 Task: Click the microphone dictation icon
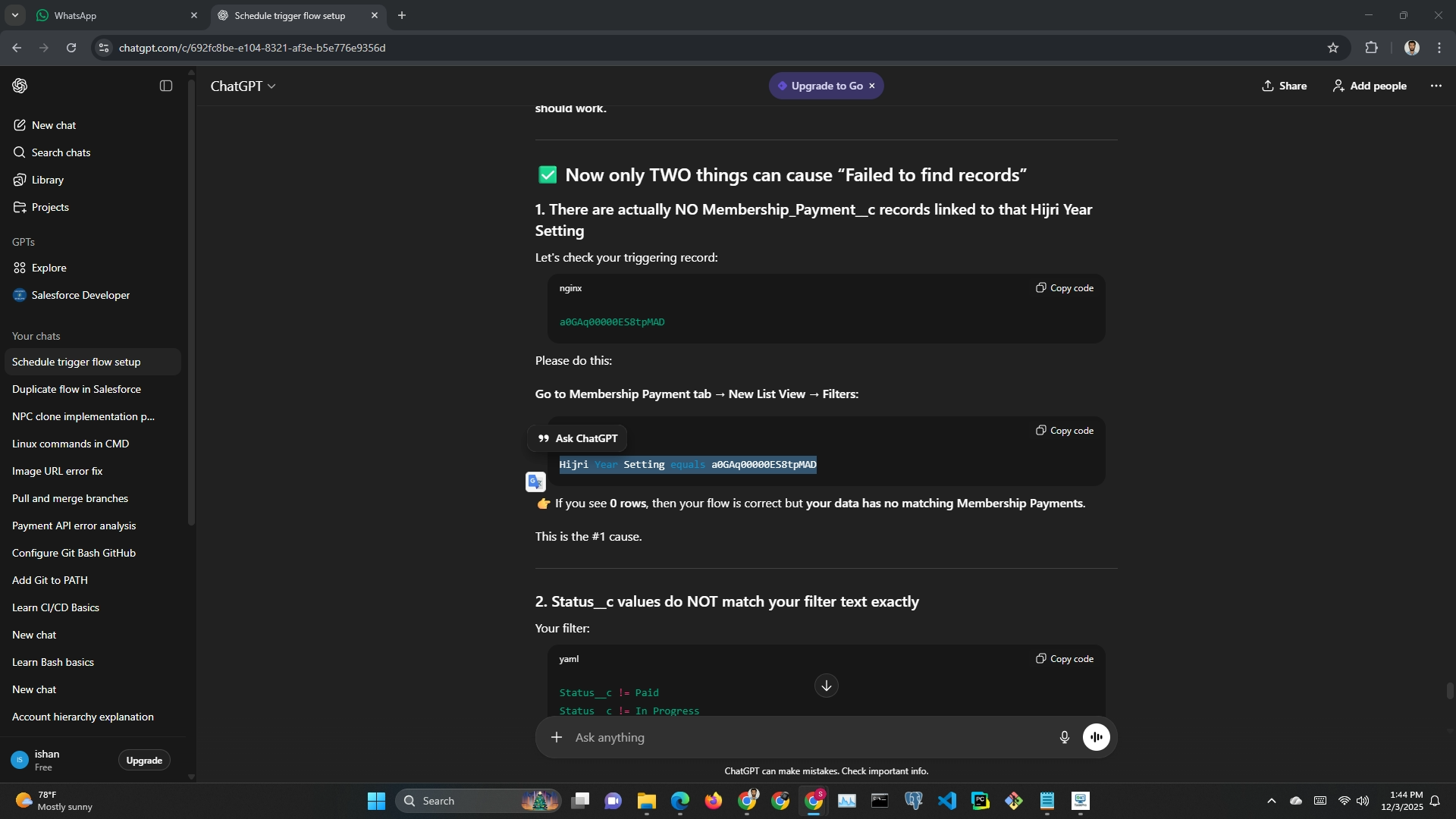tap(1064, 737)
